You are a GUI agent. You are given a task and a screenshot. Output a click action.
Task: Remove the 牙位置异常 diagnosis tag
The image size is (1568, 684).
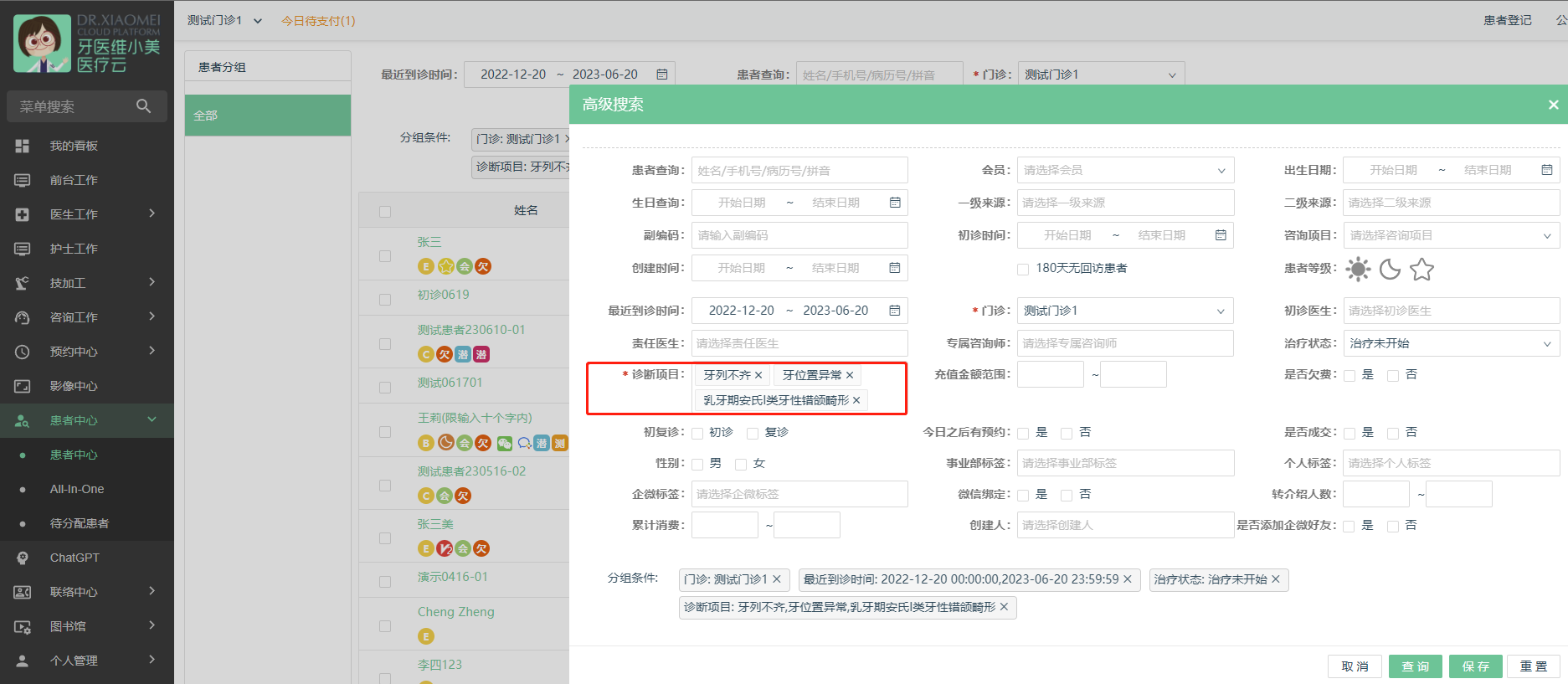point(850,375)
